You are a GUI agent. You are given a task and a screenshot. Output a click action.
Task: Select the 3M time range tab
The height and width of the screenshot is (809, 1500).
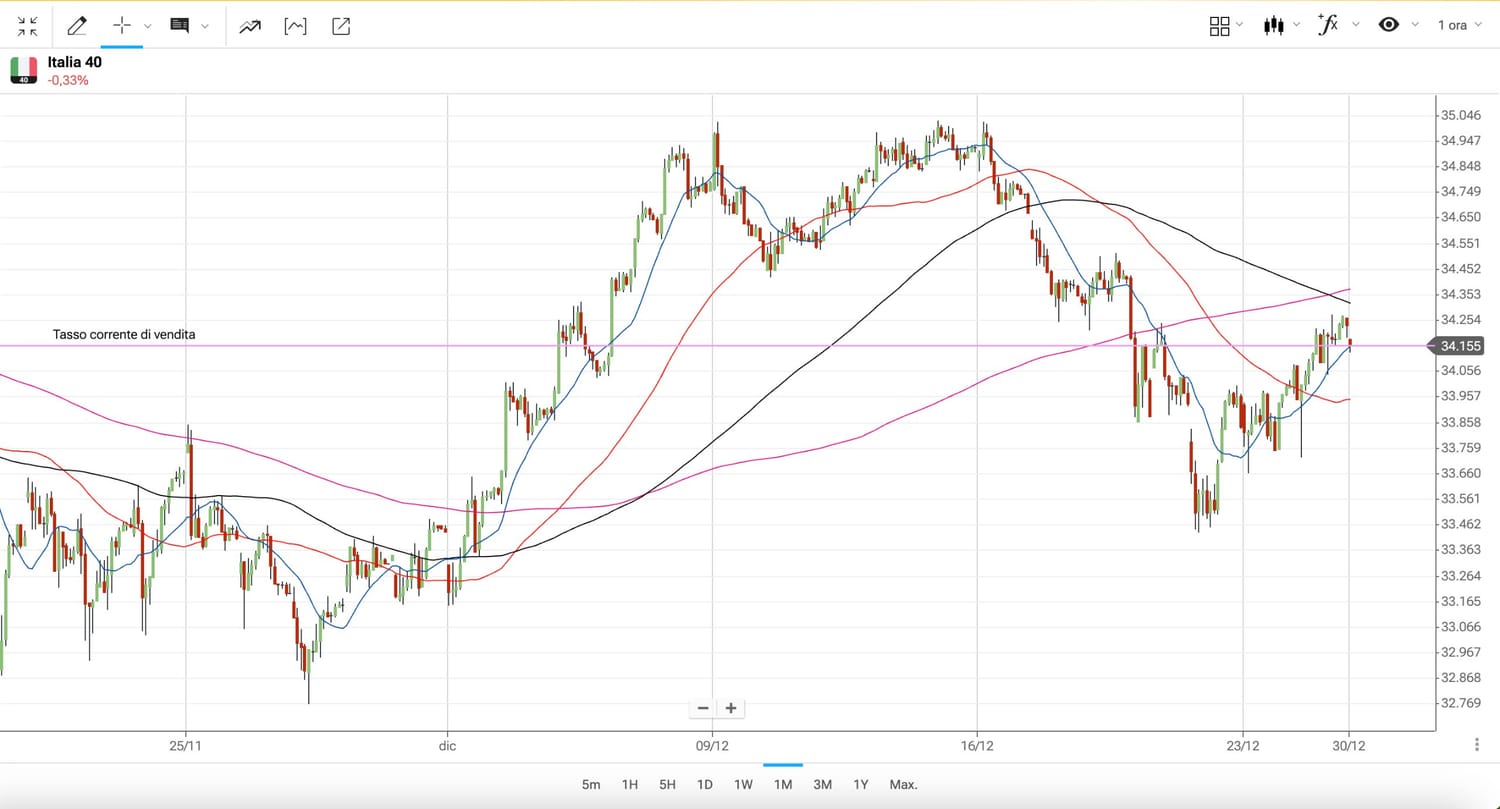(822, 785)
